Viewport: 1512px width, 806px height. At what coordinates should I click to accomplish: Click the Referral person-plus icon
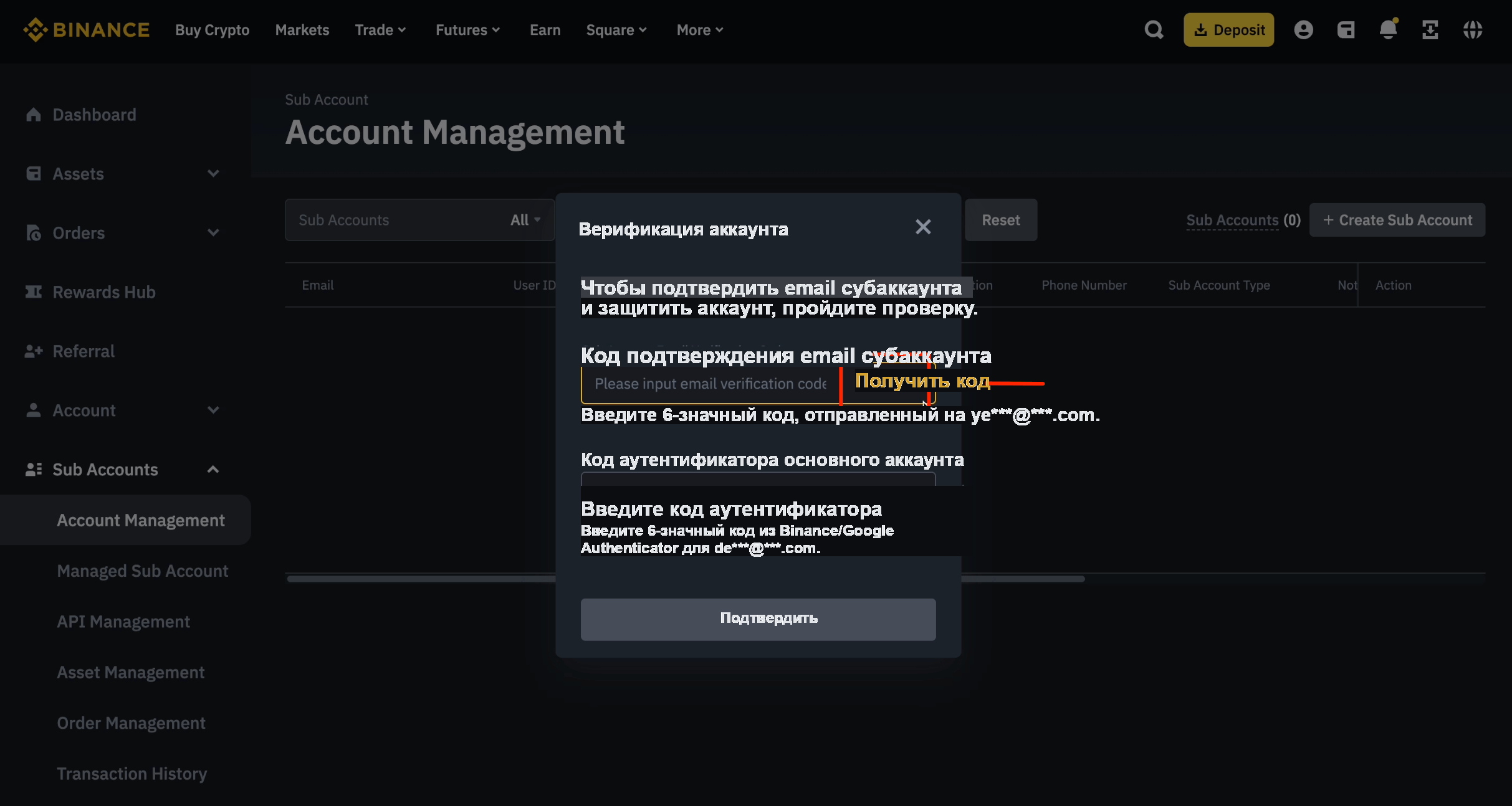34,351
